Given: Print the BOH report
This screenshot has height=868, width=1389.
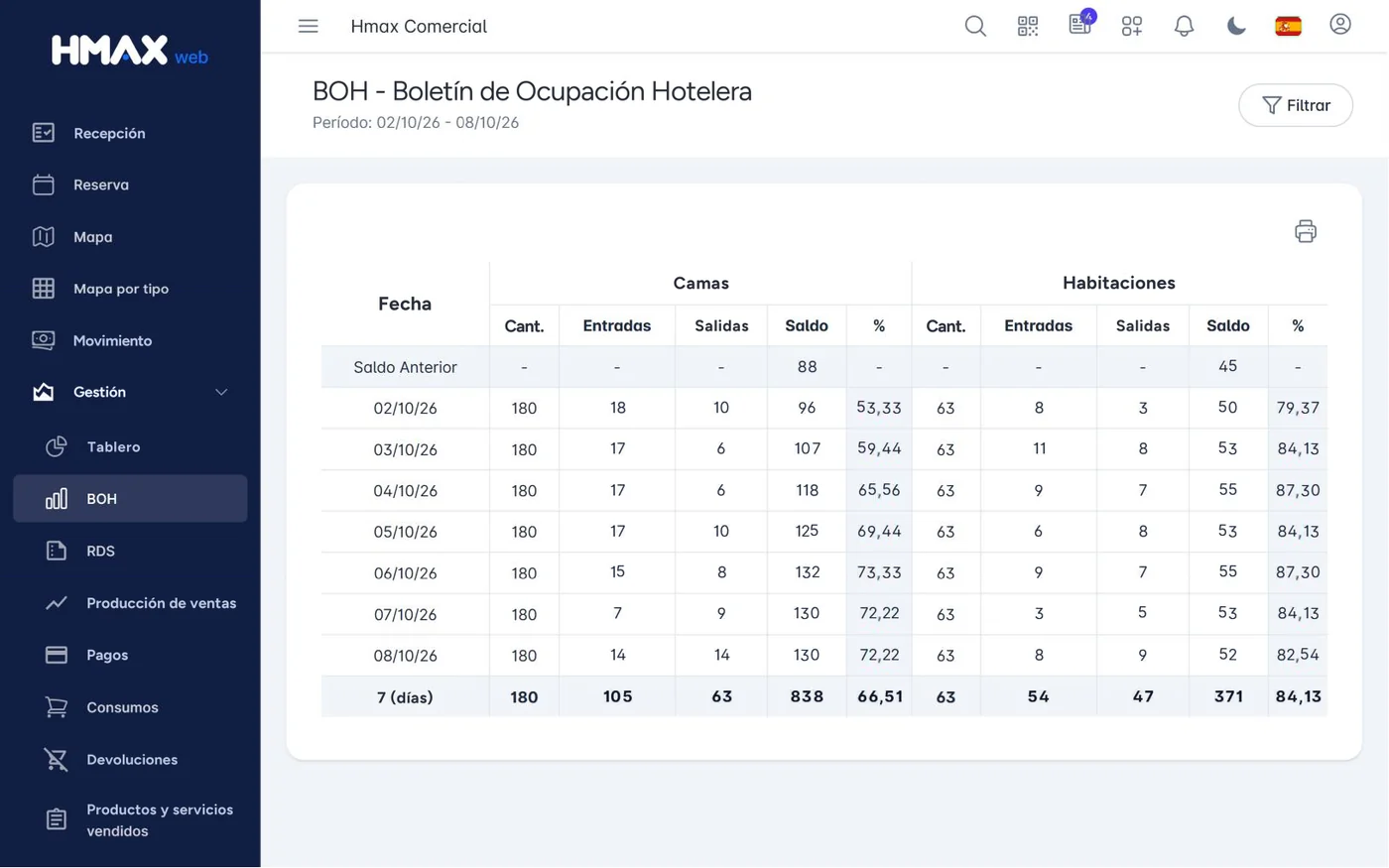Looking at the screenshot, I should [x=1306, y=231].
